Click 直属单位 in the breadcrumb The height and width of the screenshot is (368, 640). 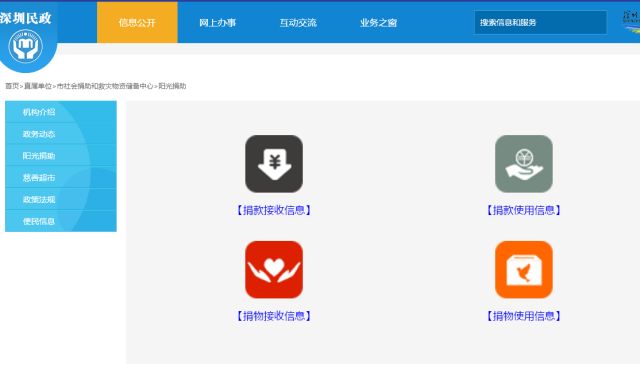38,86
